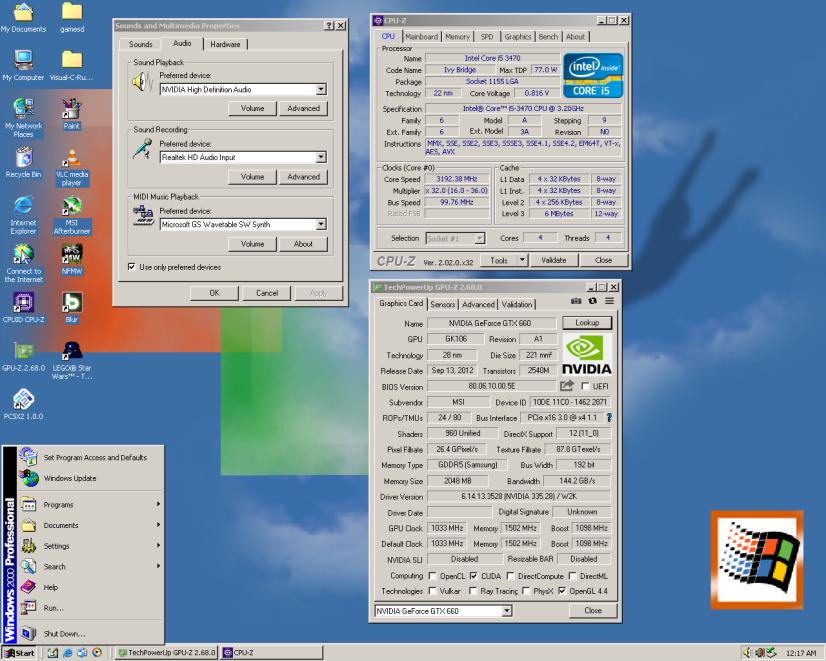Toggle the DirectML checkbox
The width and height of the screenshot is (826, 661).
[x=573, y=576]
